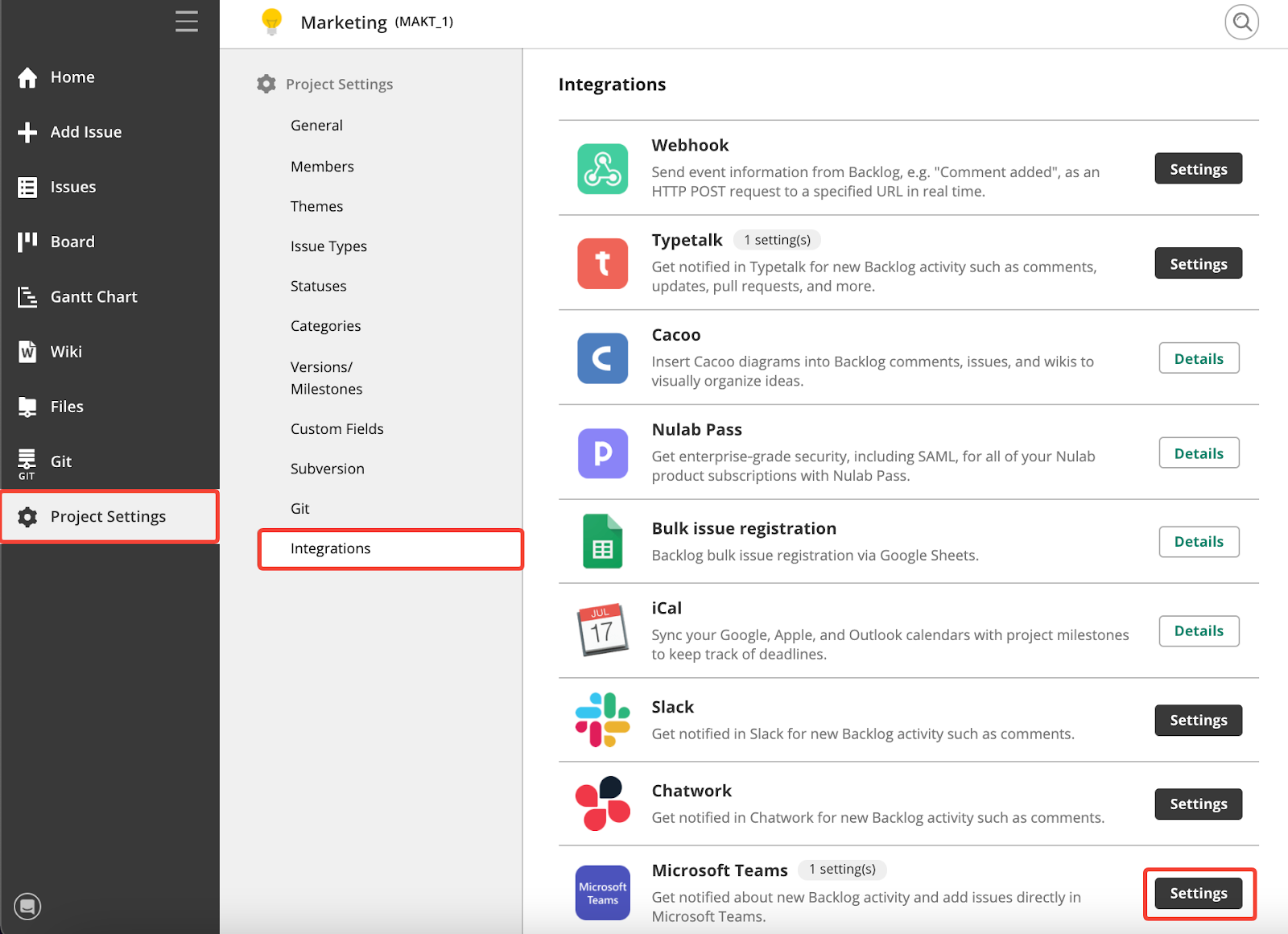Screen dimensions: 1288x934
Task: Click the Cacoo integration icon
Action: [603, 358]
